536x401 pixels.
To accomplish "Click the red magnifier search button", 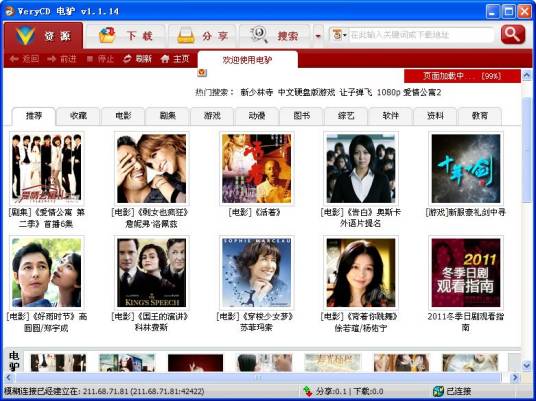I will click(513, 35).
